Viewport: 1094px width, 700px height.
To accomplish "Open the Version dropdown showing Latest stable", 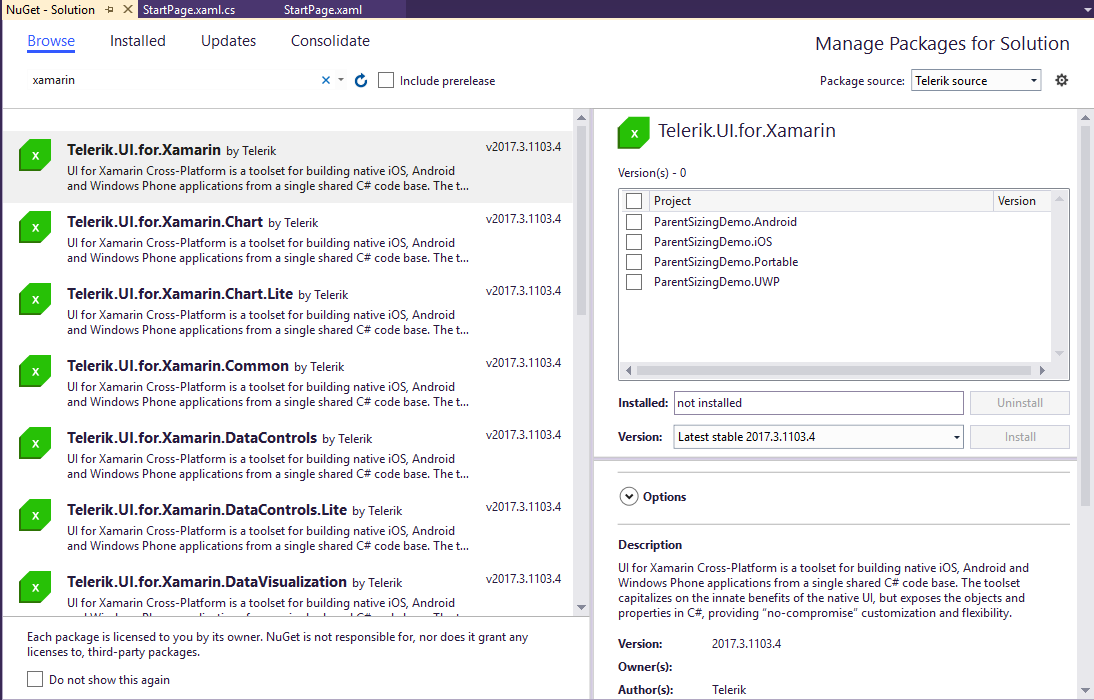I will (x=818, y=437).
